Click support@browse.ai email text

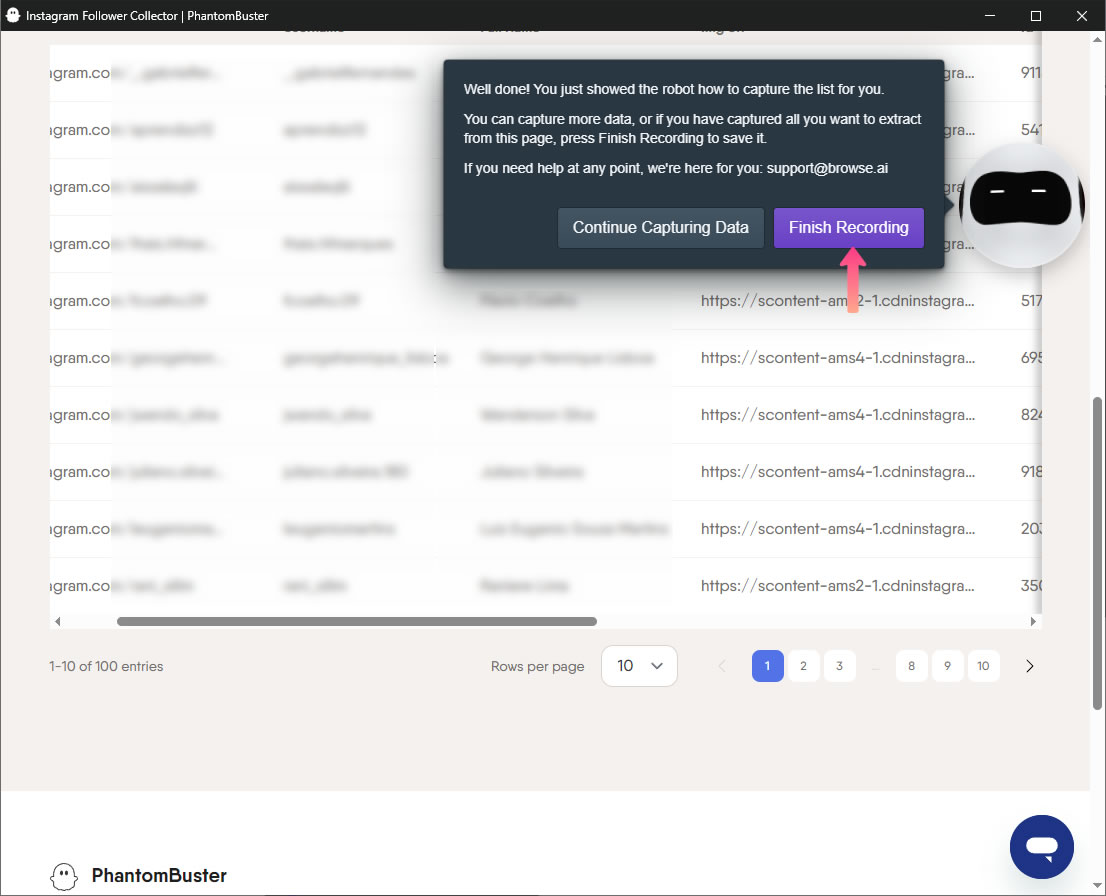click(827, 169)
